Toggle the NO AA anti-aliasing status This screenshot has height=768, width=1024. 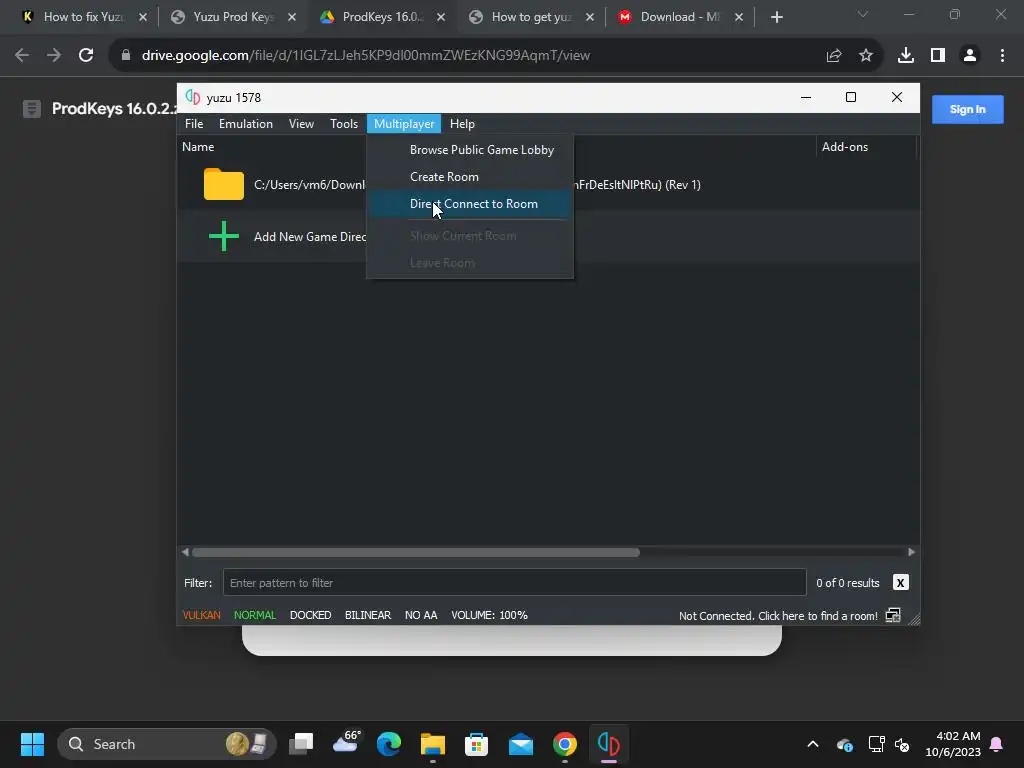coord(421,615)
